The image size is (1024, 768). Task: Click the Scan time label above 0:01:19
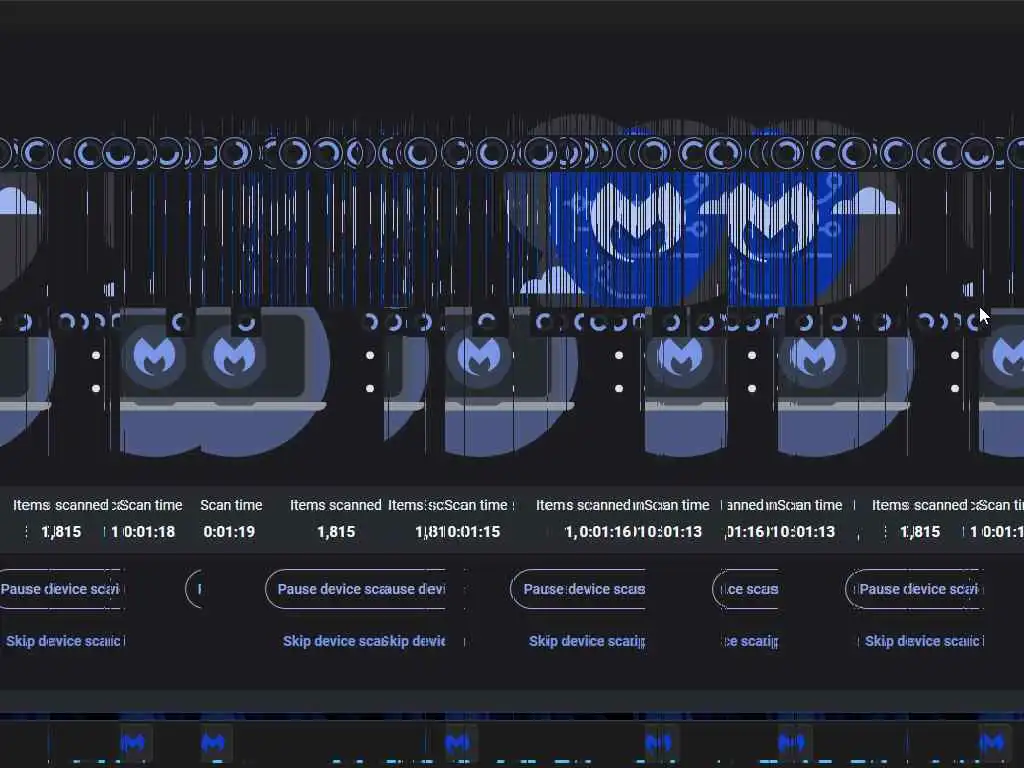click(231, 505)
